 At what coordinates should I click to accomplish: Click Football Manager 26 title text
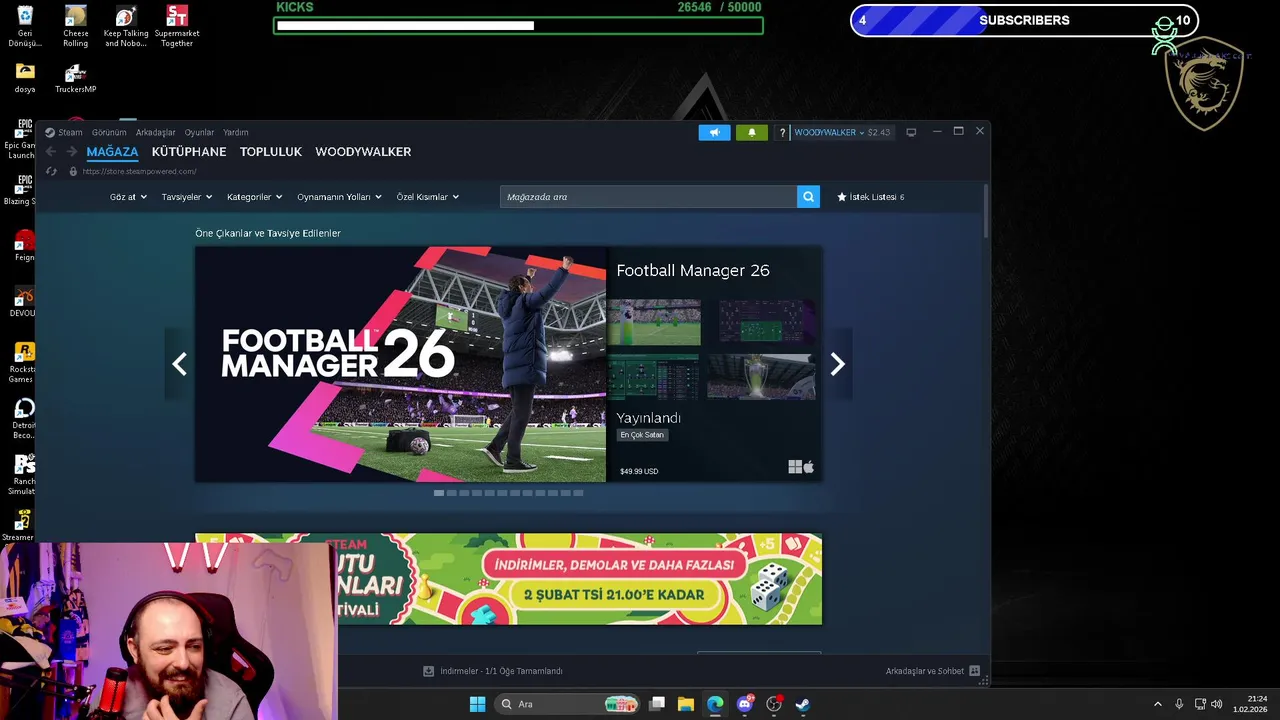[693, 270]
